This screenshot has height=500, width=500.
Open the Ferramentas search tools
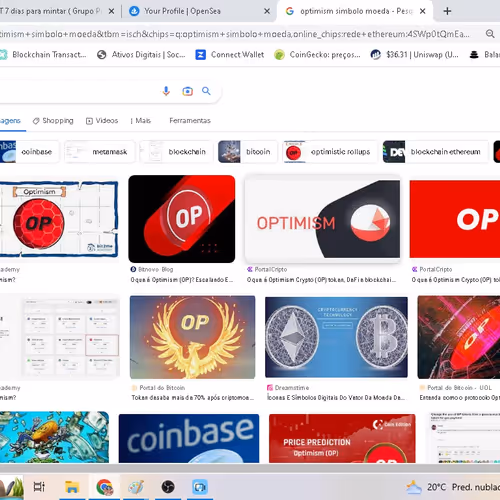pos(190,120)
